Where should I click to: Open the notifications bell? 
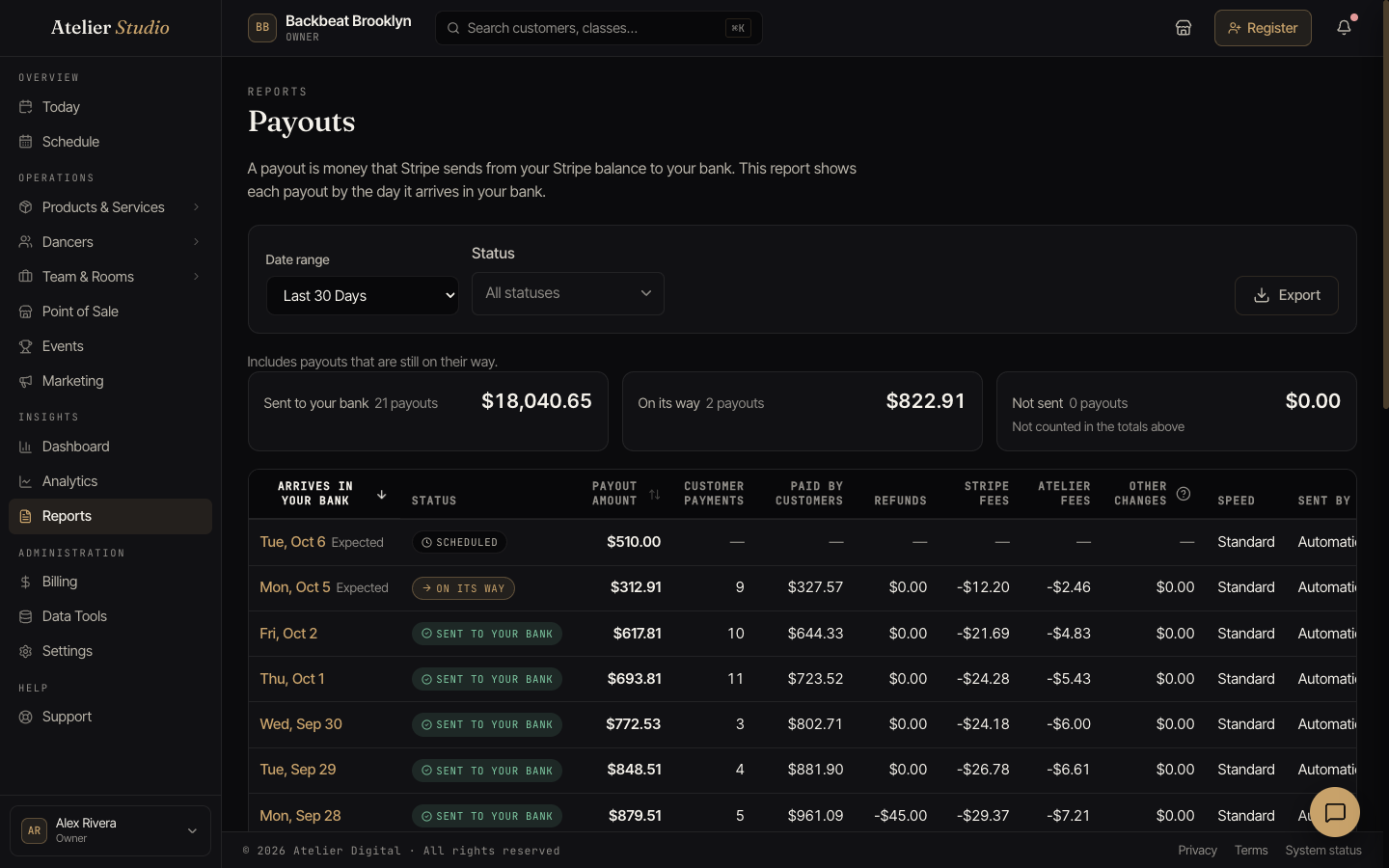pos(1344,28)
